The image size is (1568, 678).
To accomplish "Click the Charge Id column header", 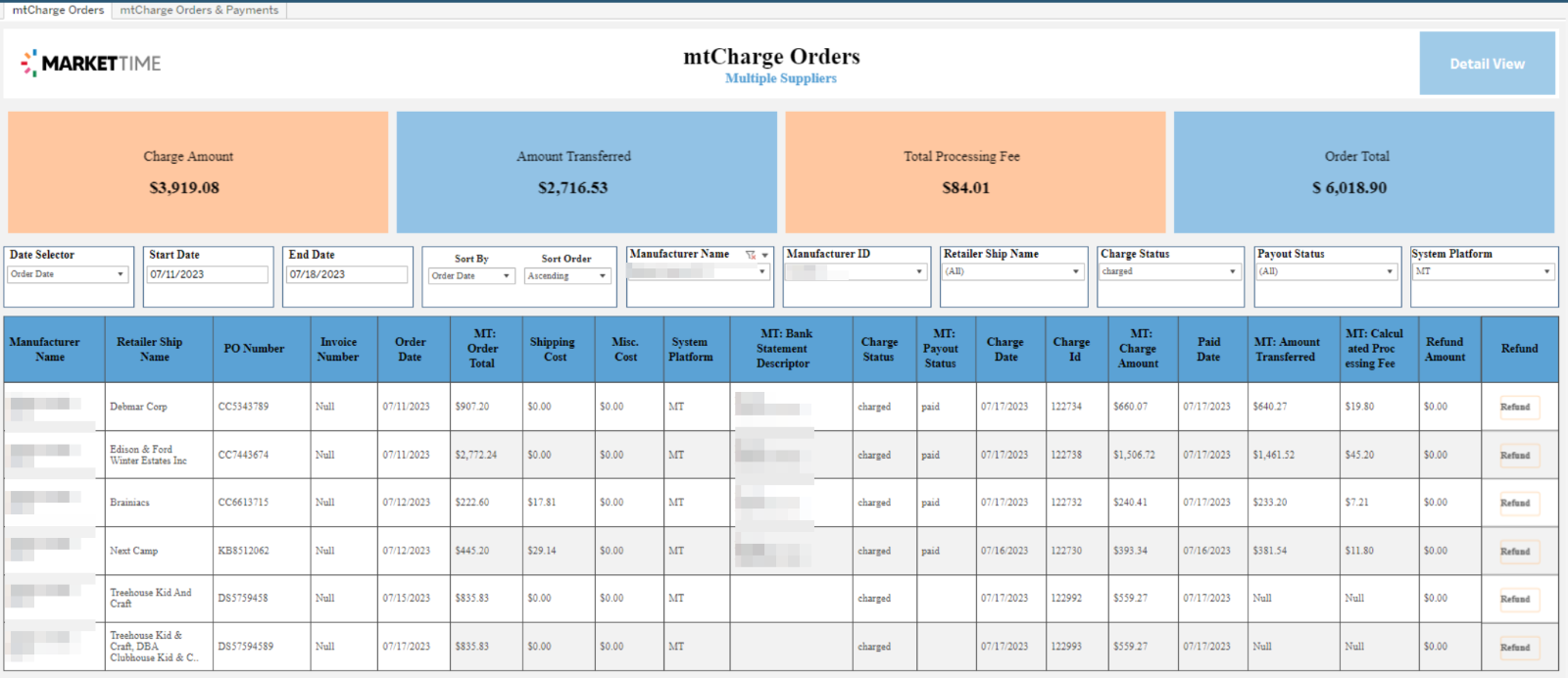I will coord(1077,349).
